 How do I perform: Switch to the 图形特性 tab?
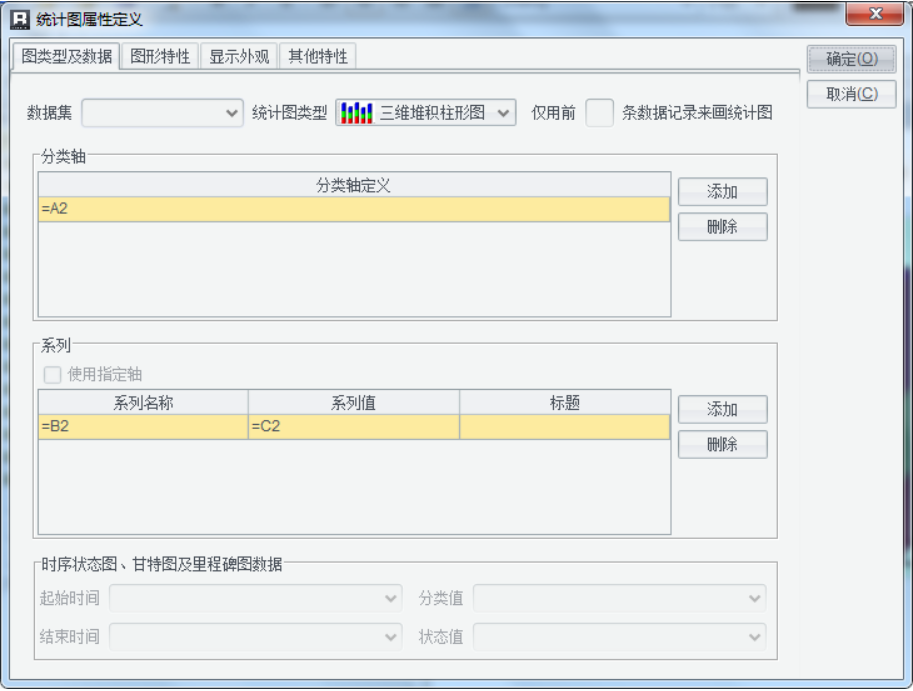(x=160, y=56)
